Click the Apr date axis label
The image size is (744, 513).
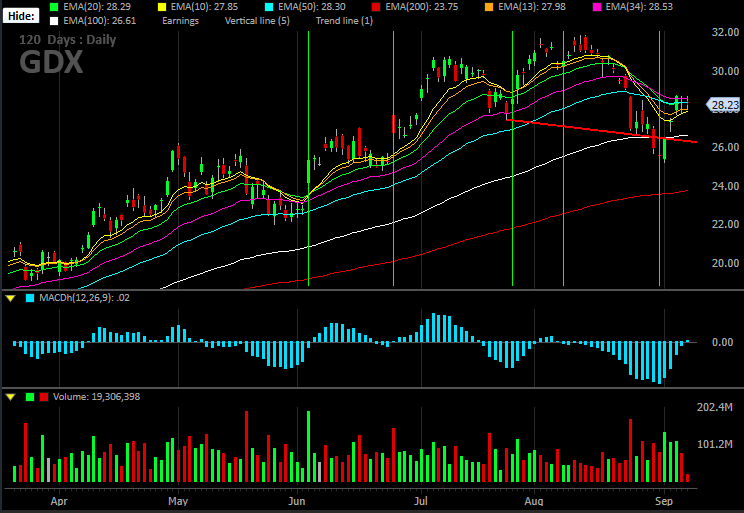(59, 501)
